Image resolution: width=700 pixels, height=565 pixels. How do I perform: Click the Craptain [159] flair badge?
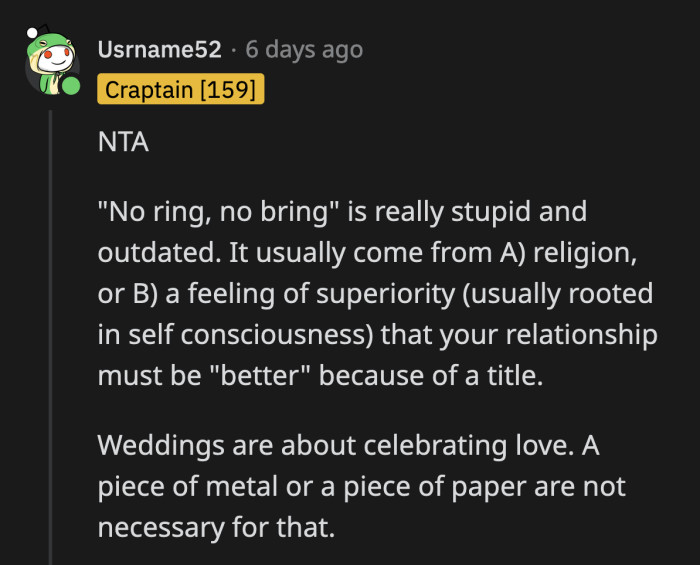tap(180, 90)
